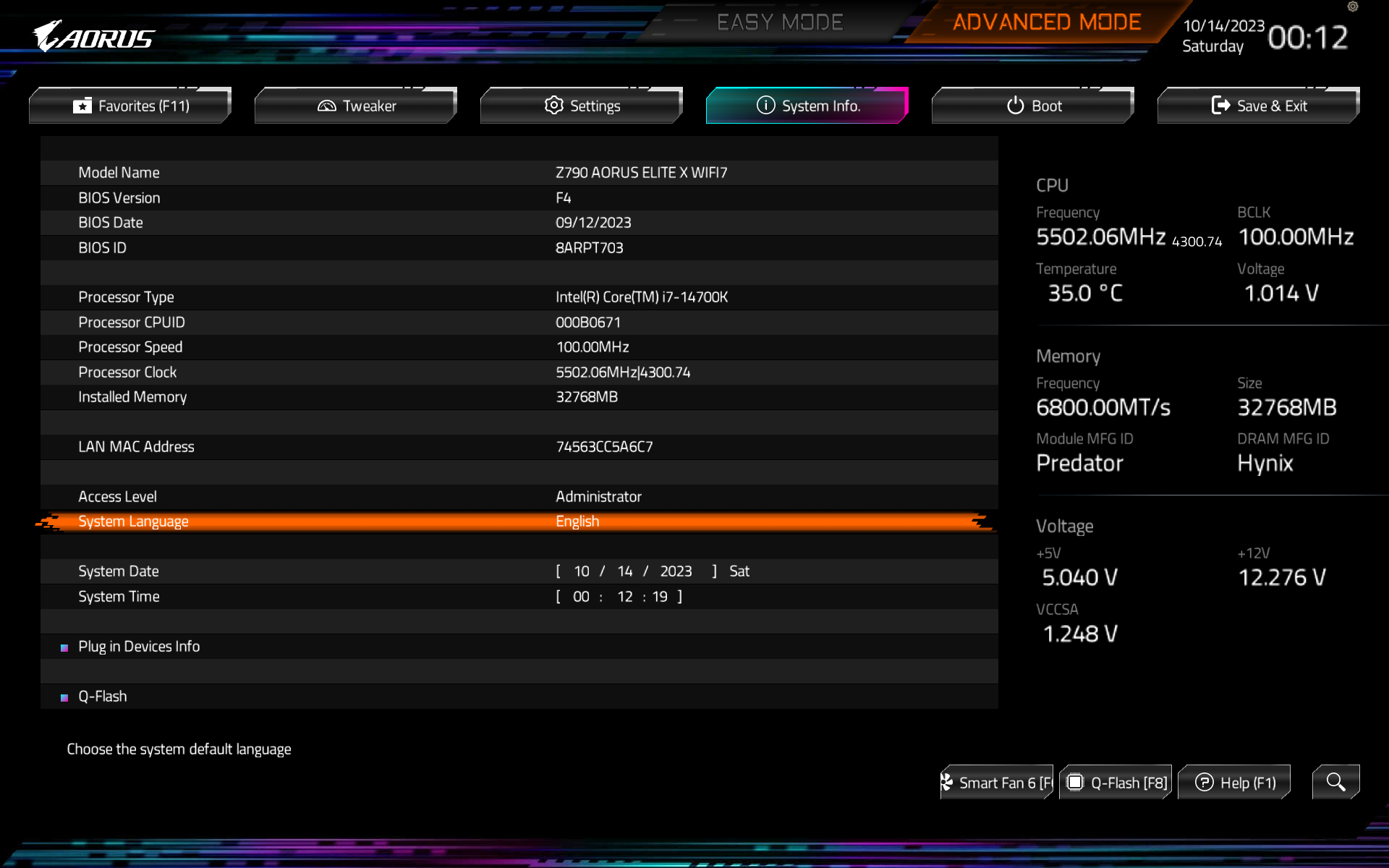Open Smart Fan 6 utility

pyautogui.click(x=997, y=783)
